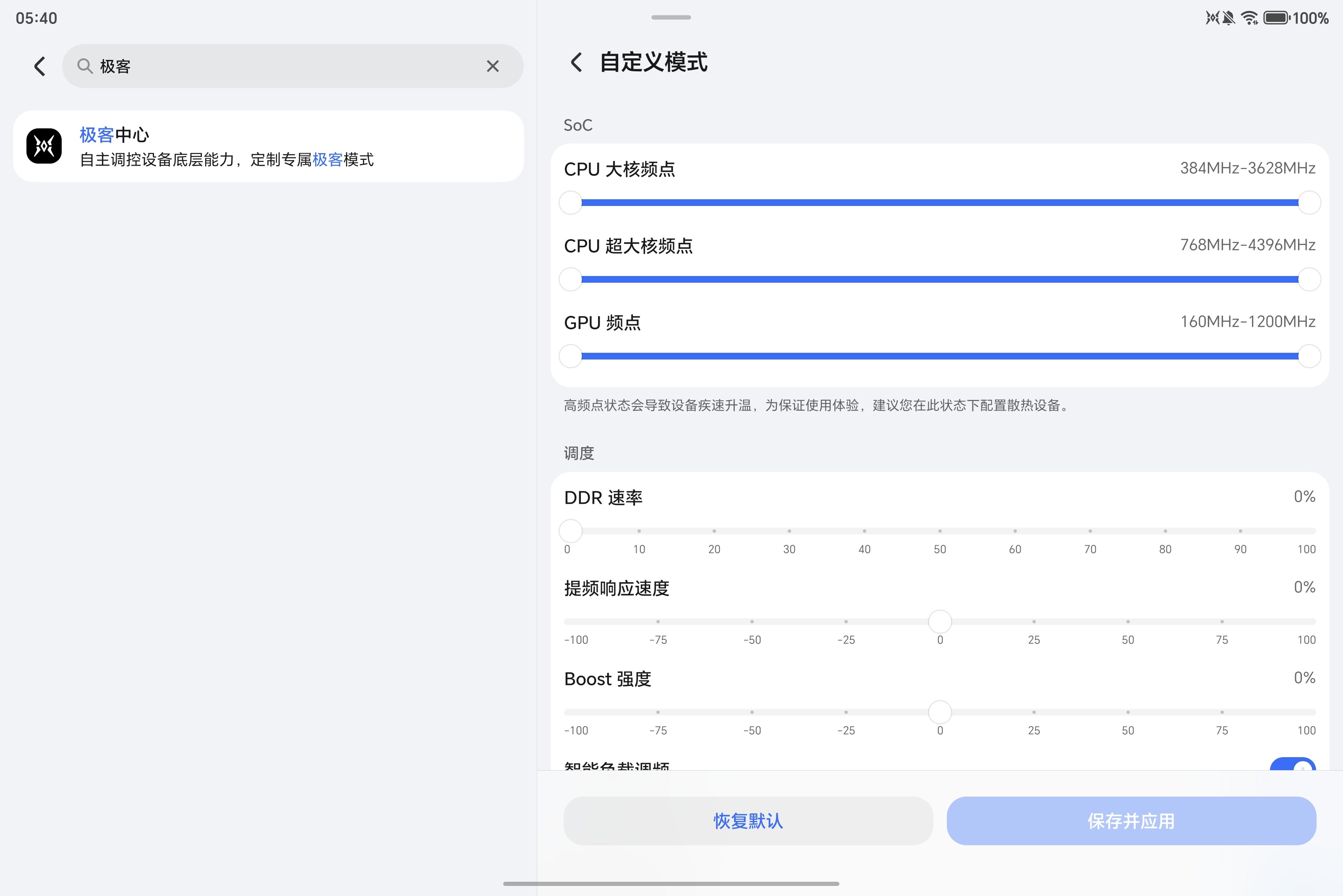This screenshot has height=896, width=1343.
Task: Go back from the search page
Action: (x=39, y=66)
